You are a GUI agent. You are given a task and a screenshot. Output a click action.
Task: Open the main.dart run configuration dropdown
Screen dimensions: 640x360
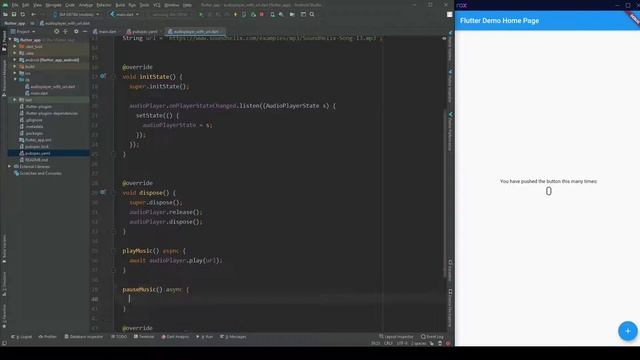click(x=125, y=14)
